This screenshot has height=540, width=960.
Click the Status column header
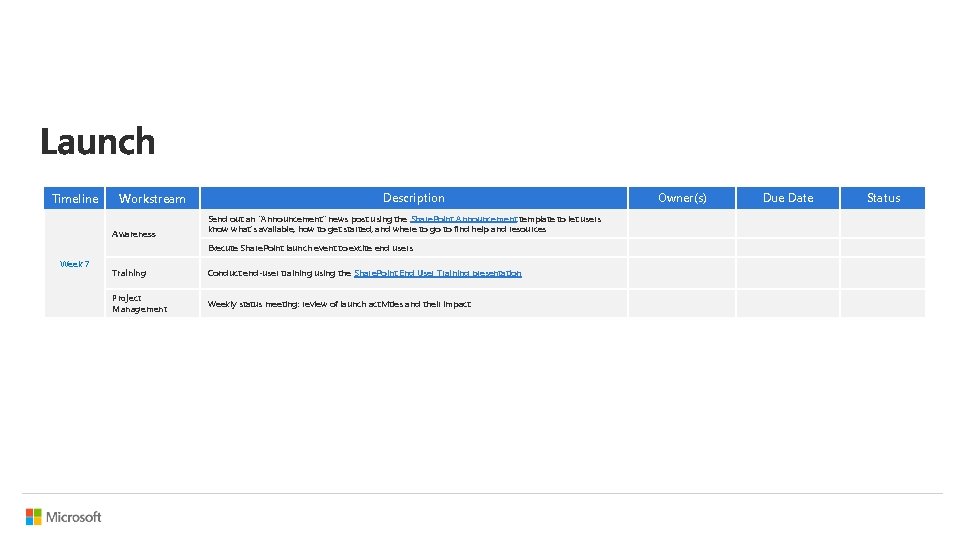[x=883, y=198]
